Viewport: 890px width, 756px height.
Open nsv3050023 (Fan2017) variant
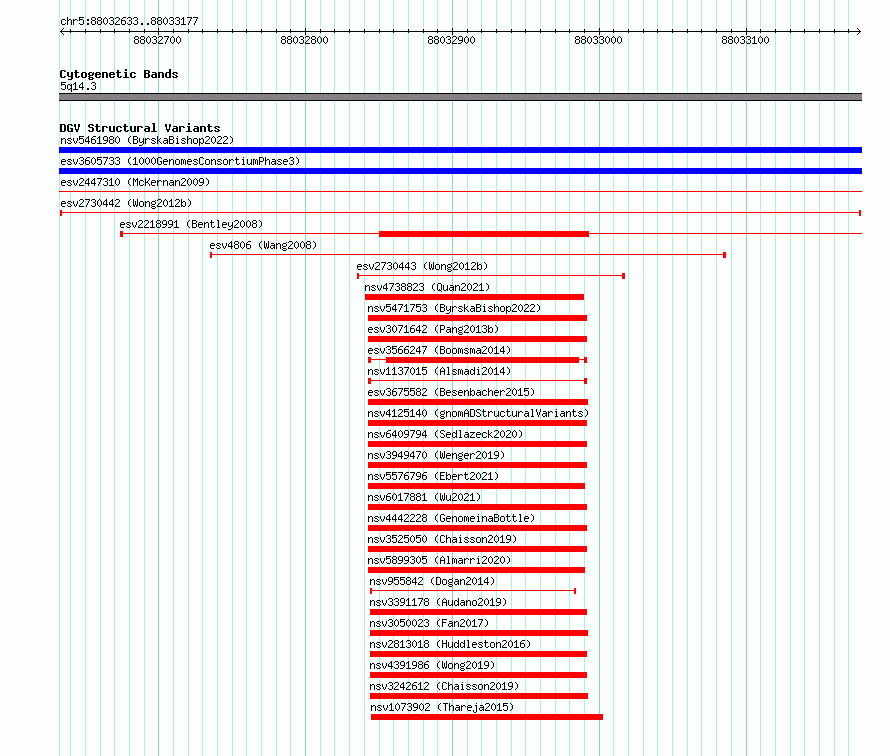tap(429, 623)
